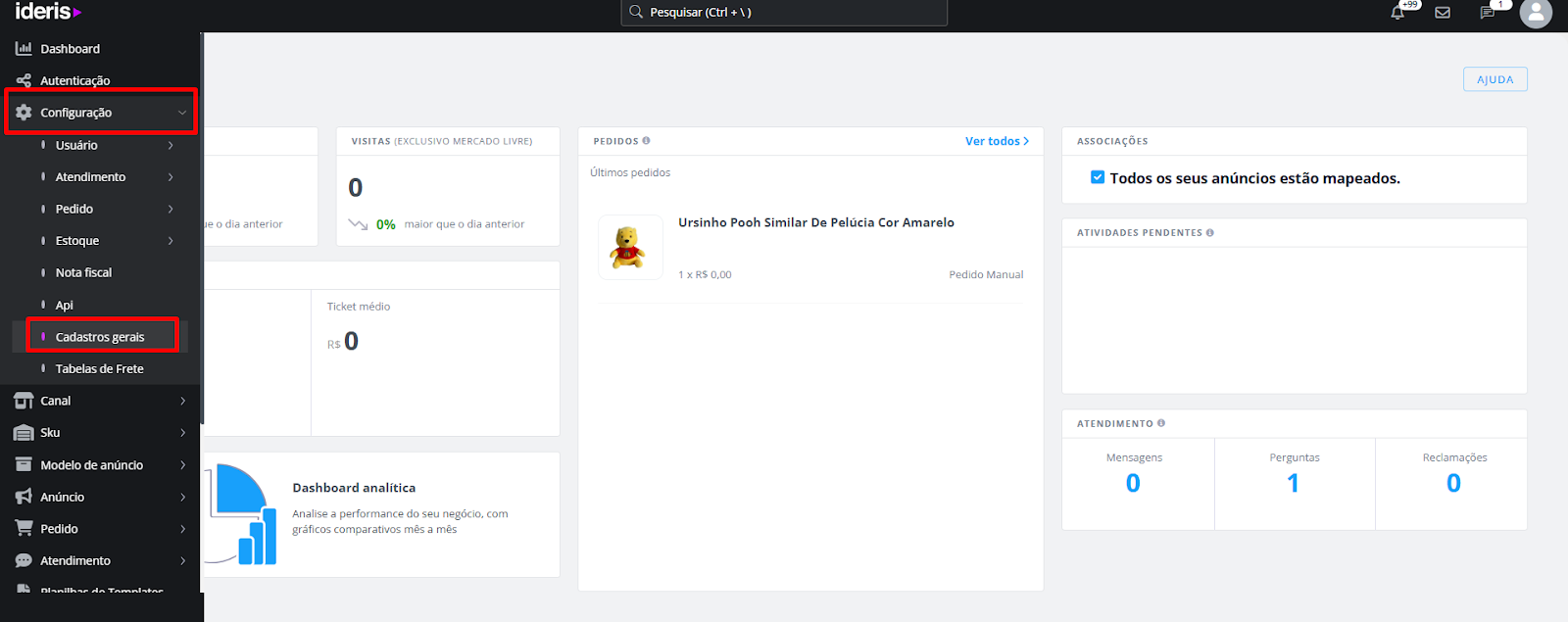The width and height of the screenshot is (1568, 622).
Task: Click Reclamações count of 0
Action: [x=1453, y=483]
